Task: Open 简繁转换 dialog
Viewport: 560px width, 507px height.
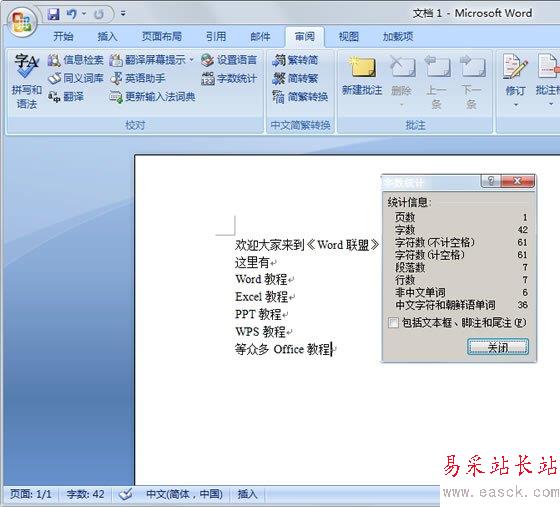Action: click(300, 96)
